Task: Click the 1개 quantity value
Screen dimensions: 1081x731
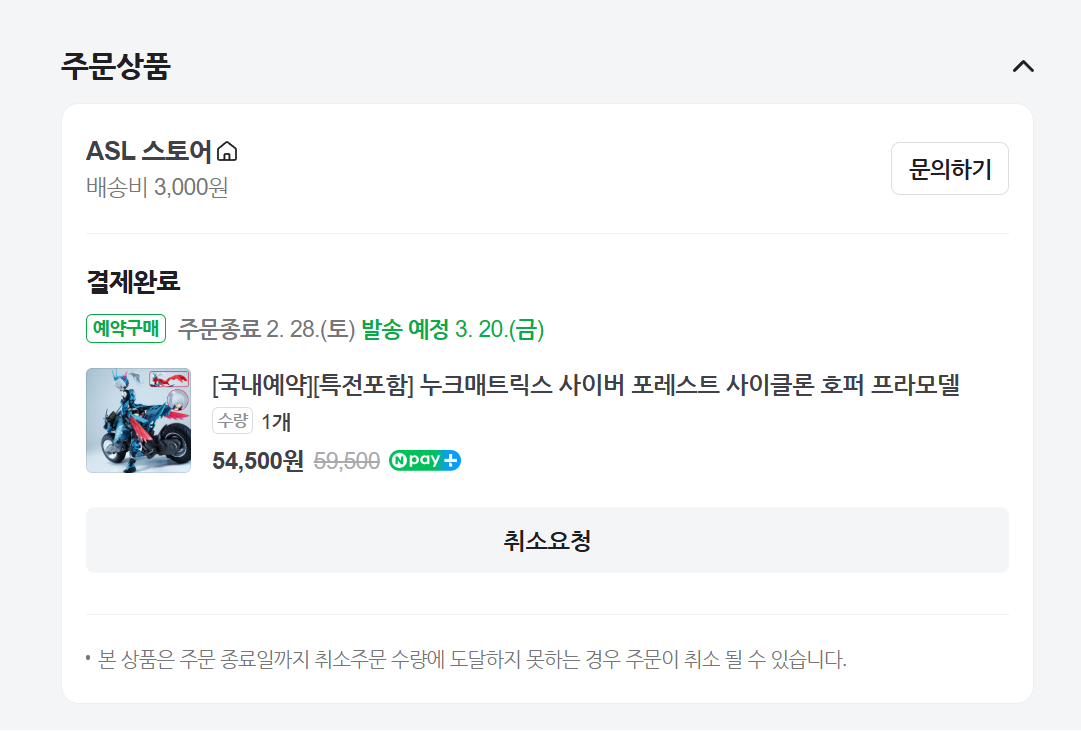Action: pyautogui.click(x=276, y=422)
